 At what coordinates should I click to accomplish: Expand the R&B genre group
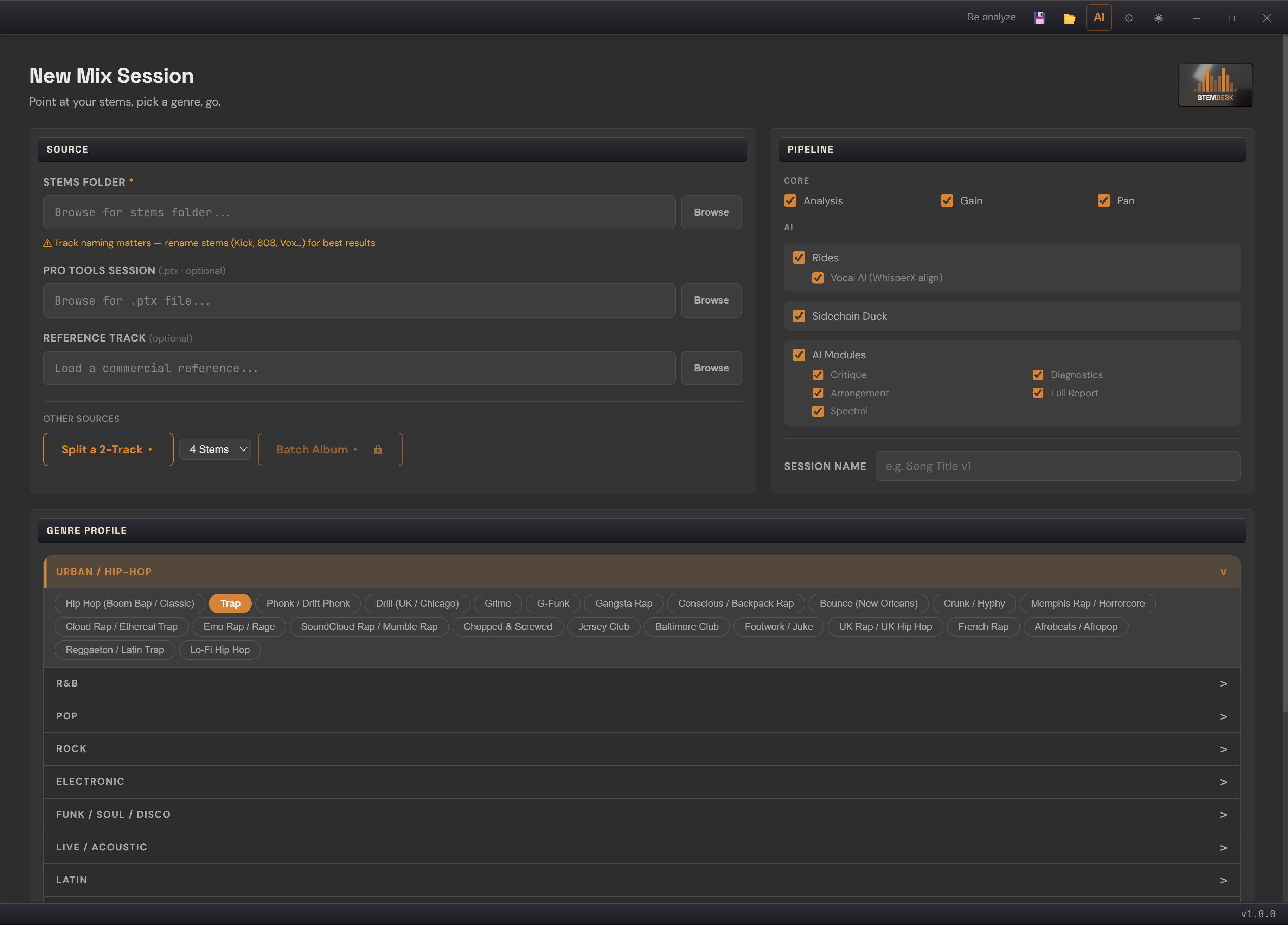pos(642,683)
